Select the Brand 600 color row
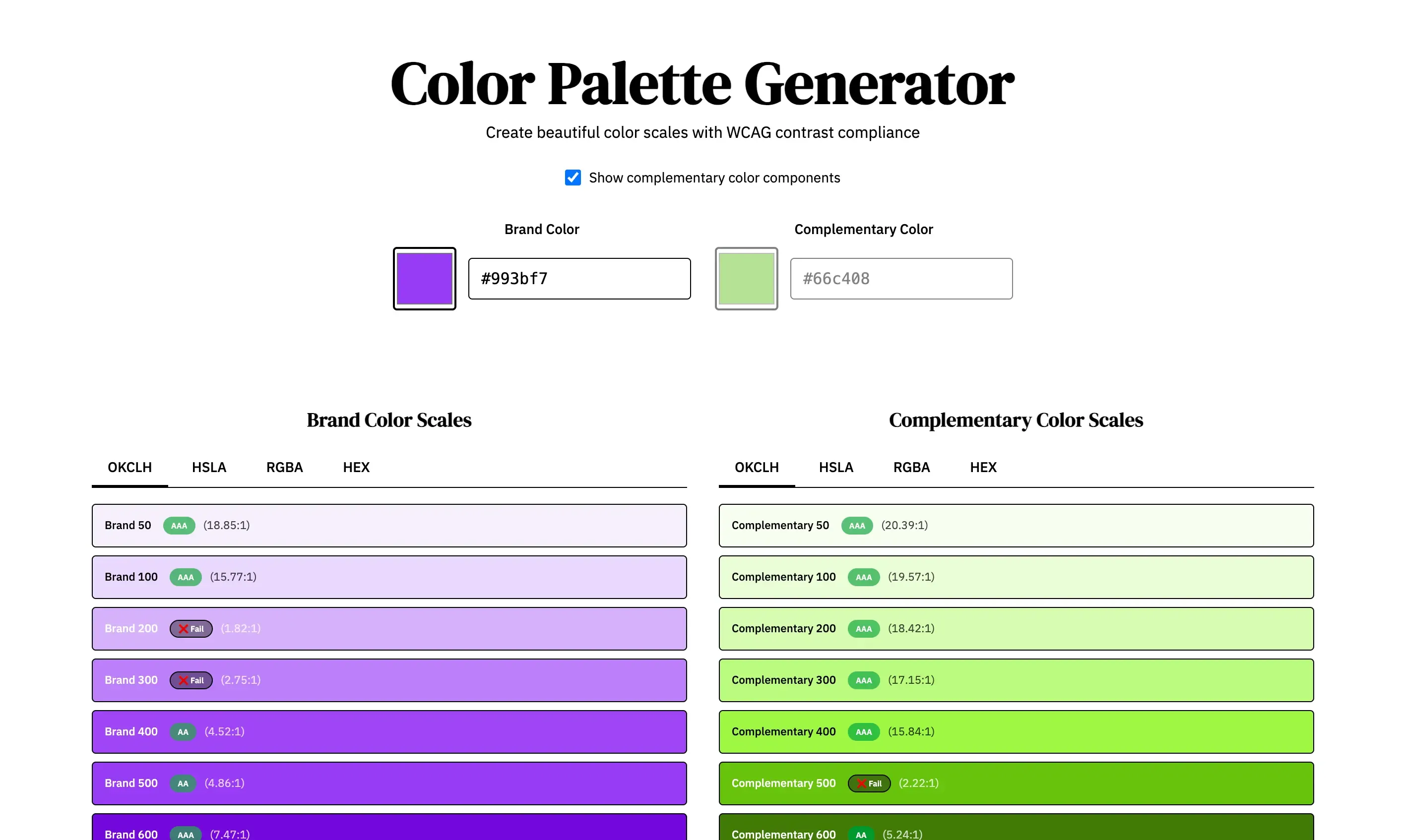Screen dimensions: 1401x840 click(x=388, y=830)
